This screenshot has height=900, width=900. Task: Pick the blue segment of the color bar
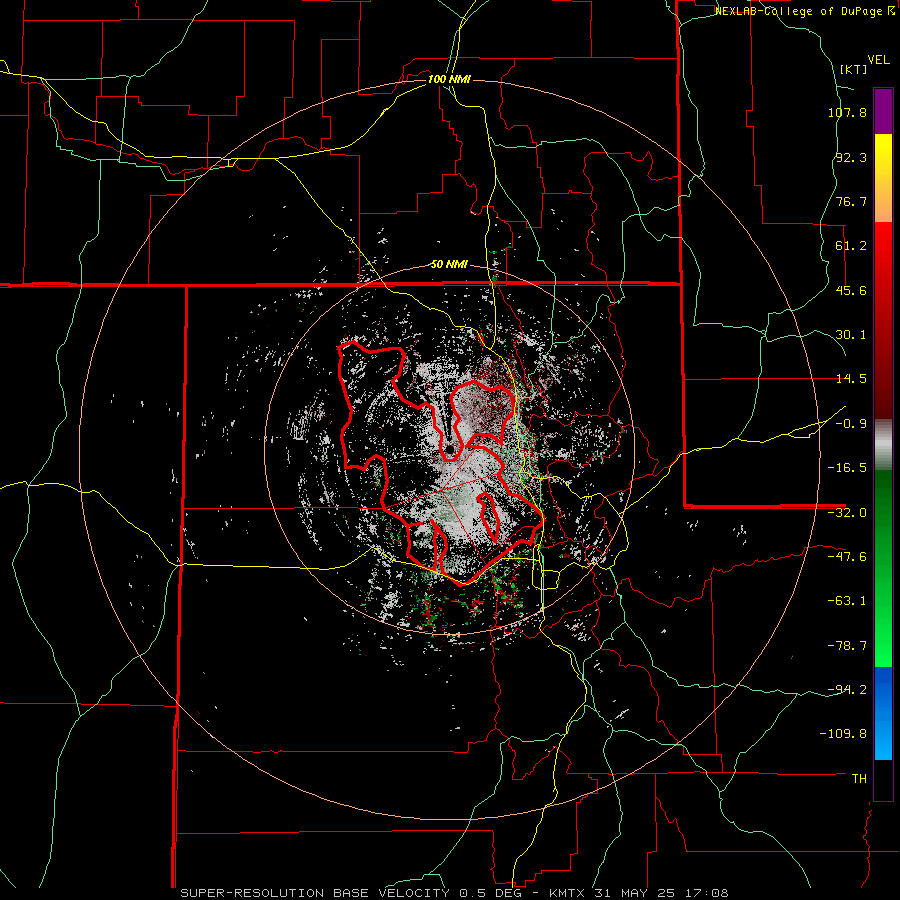[883, 713]
